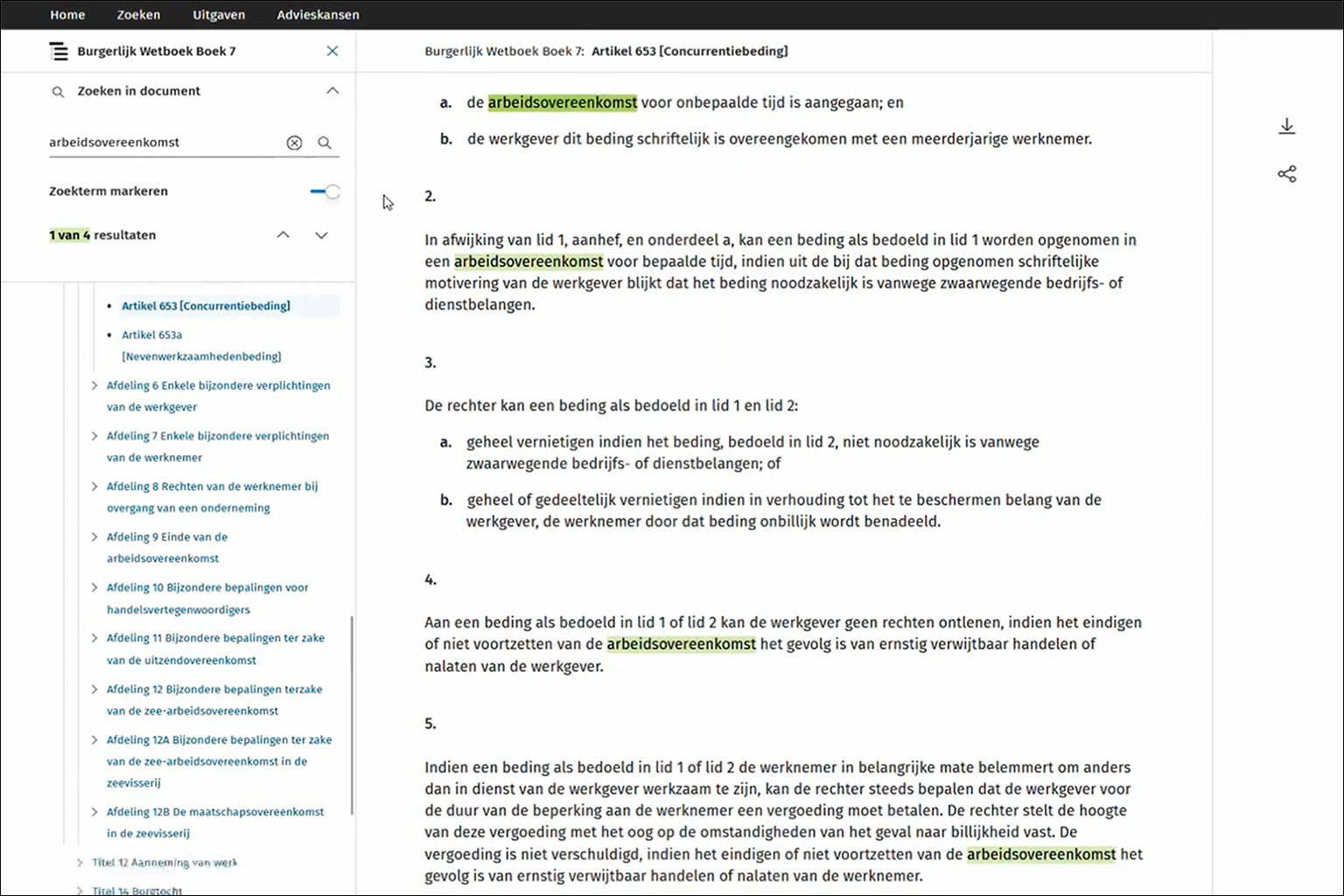The image size is (1344, 896).
Task: Expand Afdeling 9 Einde van de arbeidsovereenkomst
Action: tap(94, 537)
